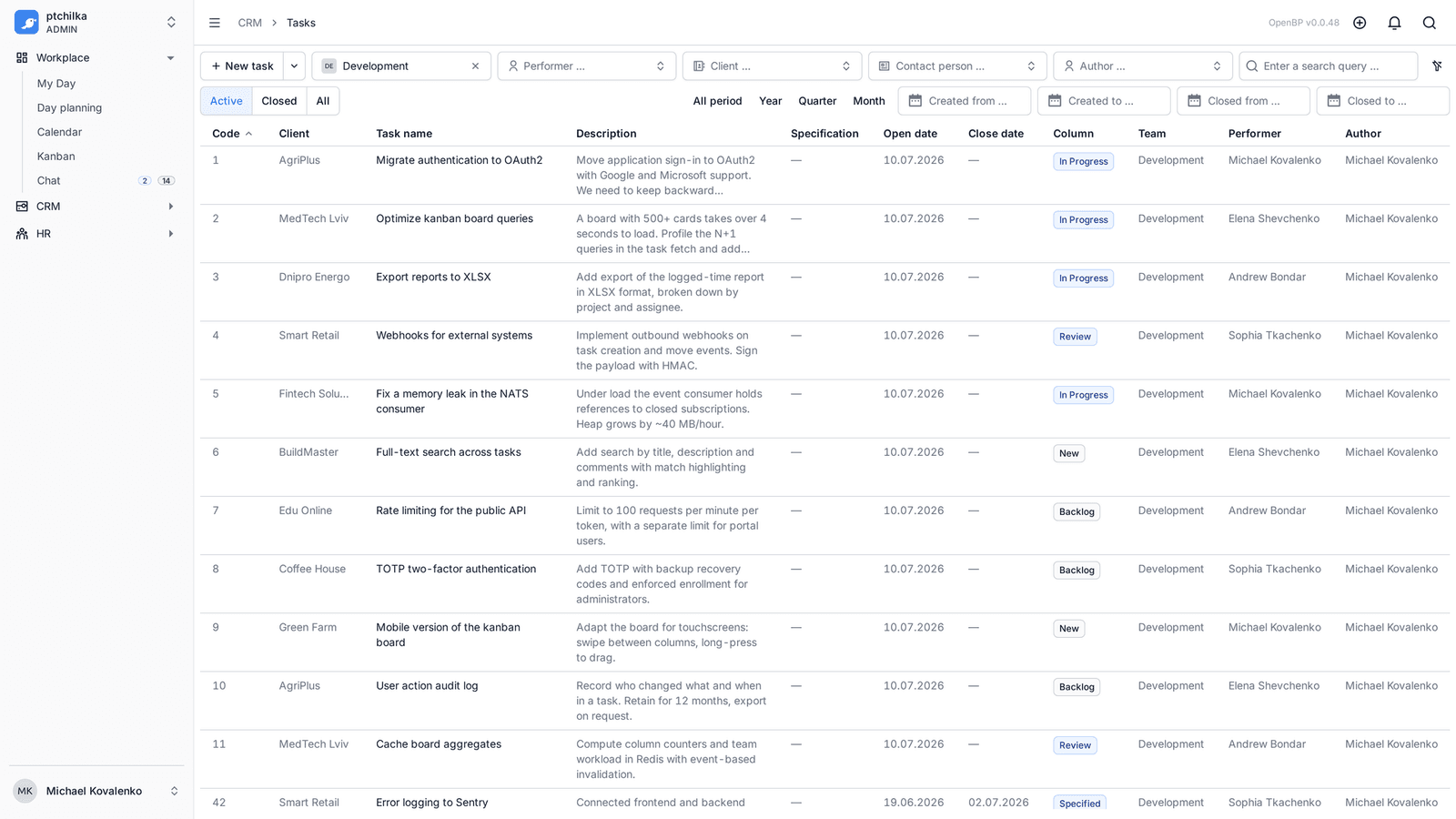Click the Task name column header
The image size is (1456, 819).
point(404,134)
